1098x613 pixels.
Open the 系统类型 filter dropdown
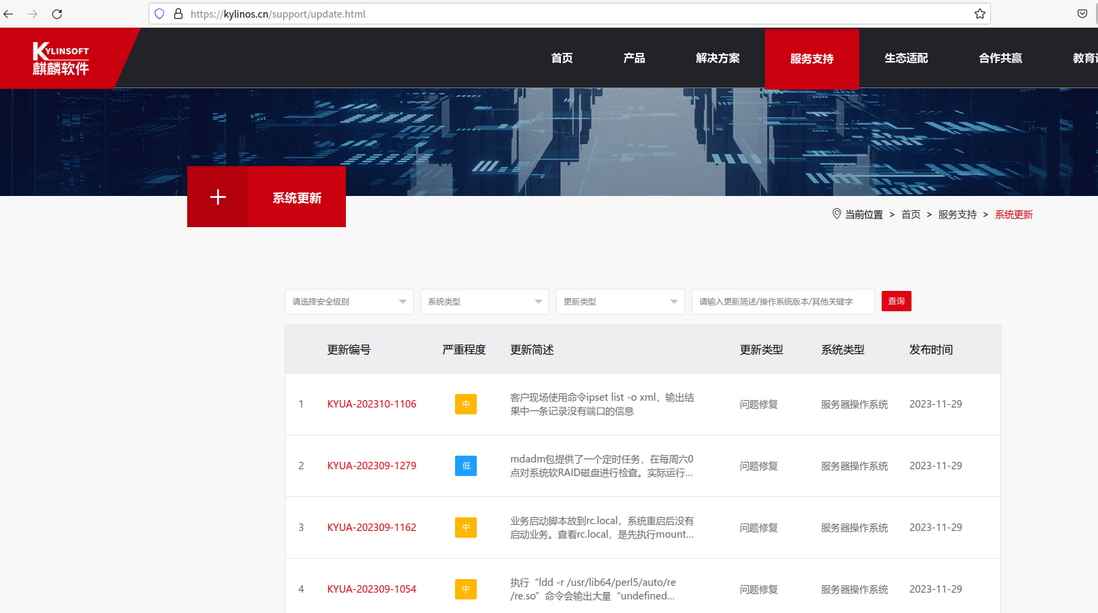(x=484, y=301)
